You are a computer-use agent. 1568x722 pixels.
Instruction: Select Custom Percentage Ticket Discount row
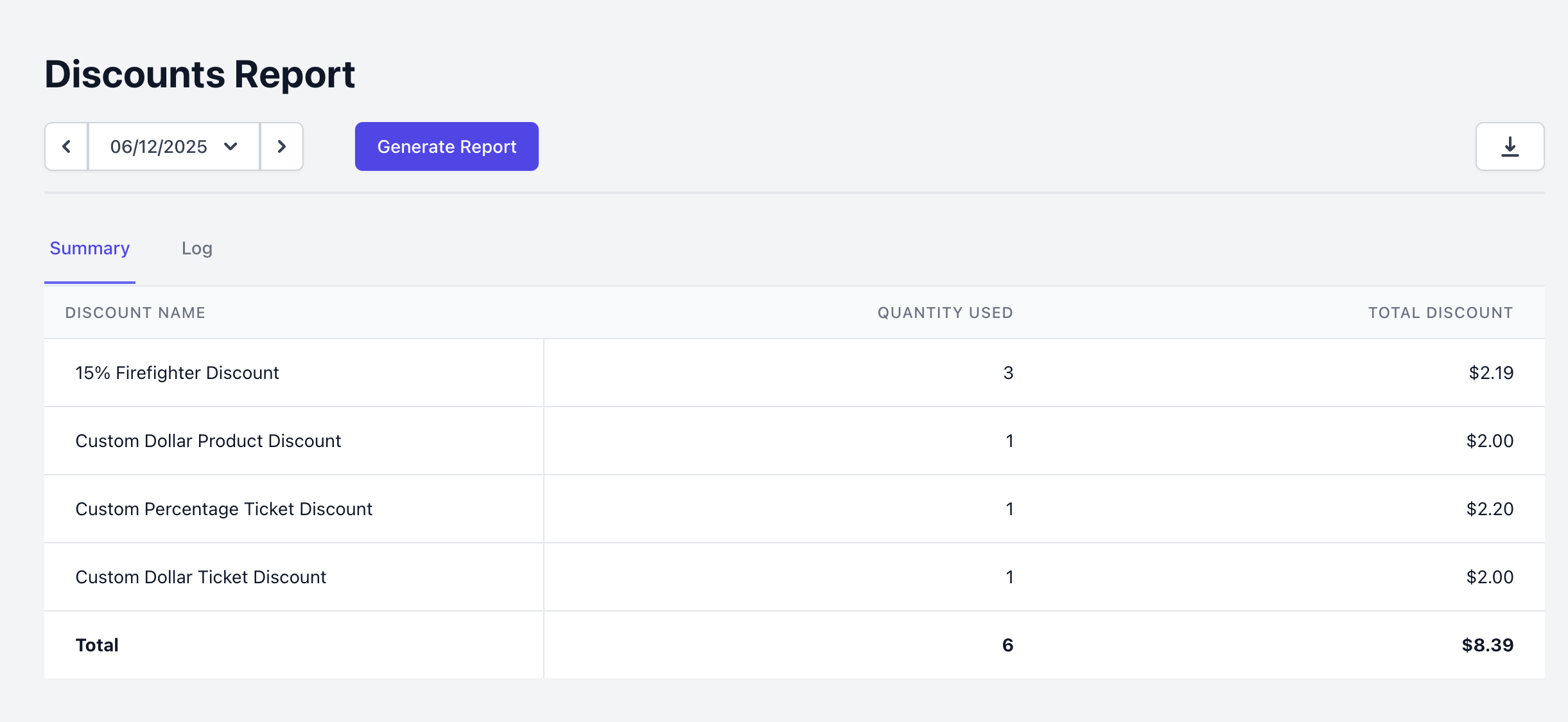click(x=223, y=509)
